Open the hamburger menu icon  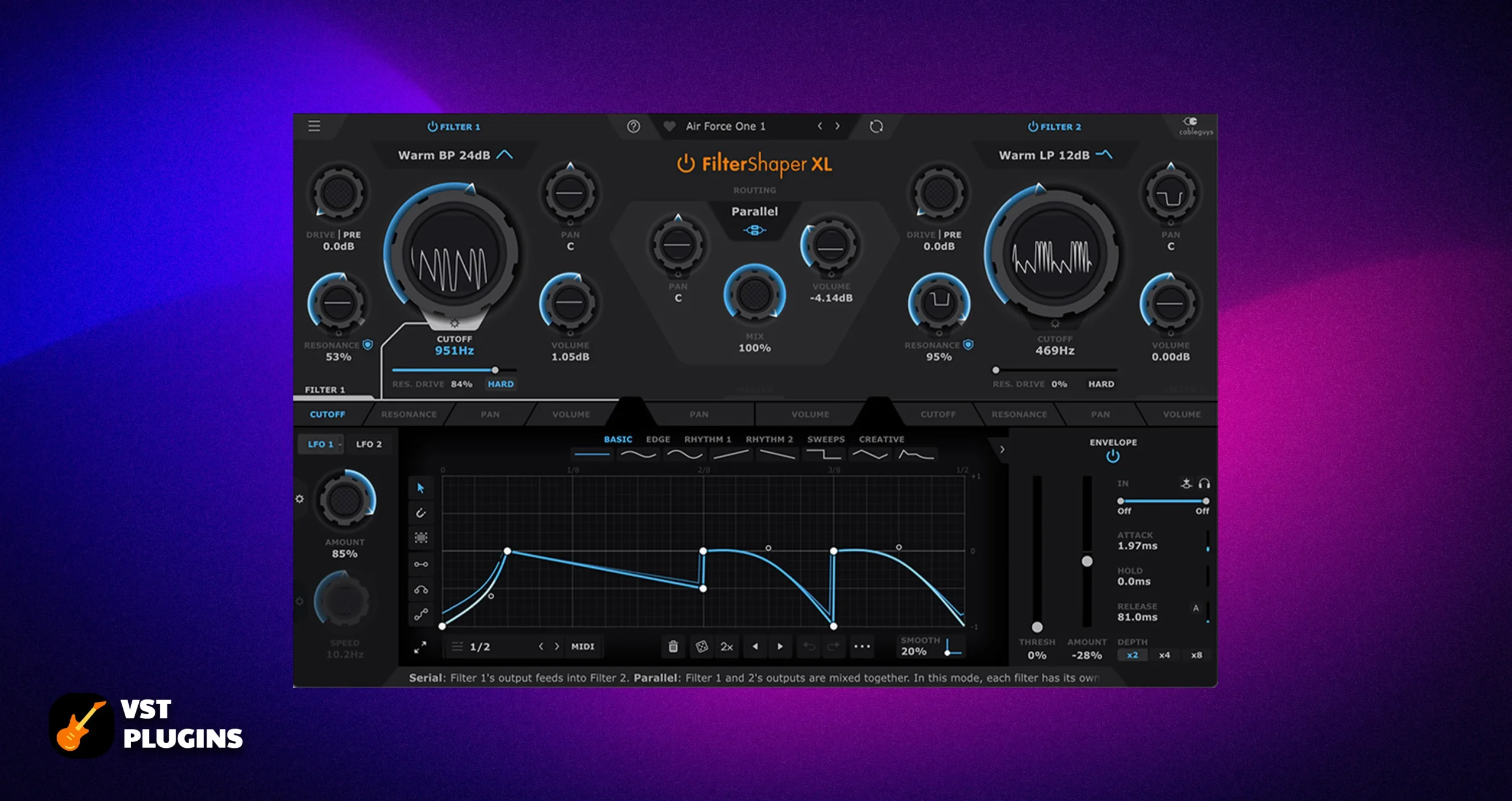(314, 126)
